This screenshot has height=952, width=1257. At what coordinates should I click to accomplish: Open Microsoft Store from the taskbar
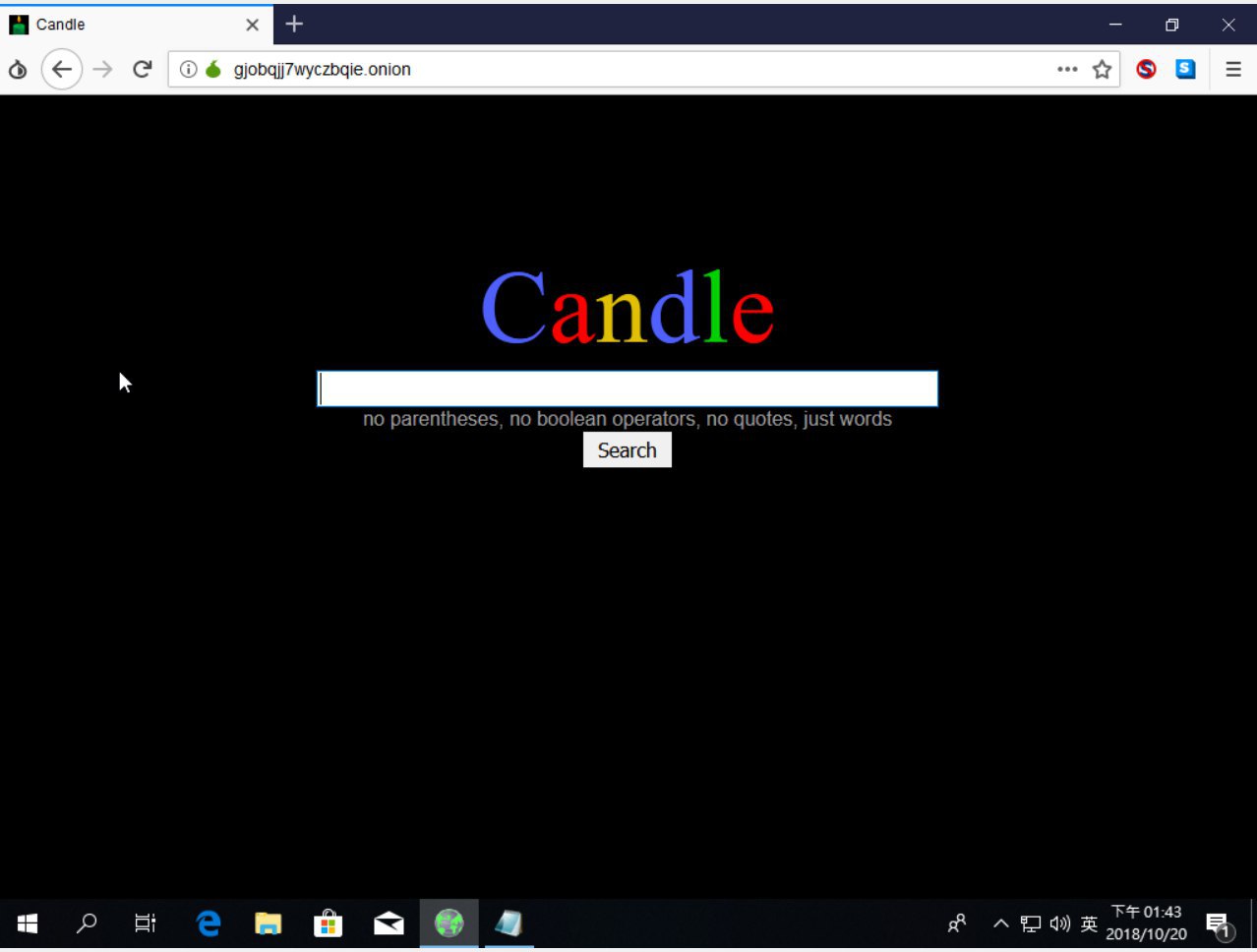click(329, 923)
